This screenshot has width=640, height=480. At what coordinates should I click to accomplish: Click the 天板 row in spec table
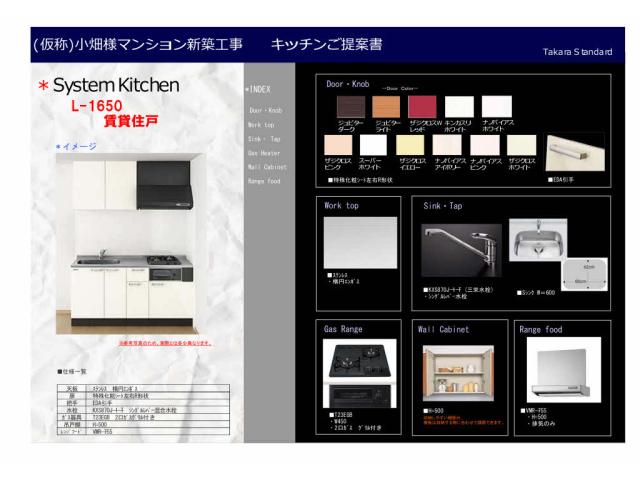coord(143,389)
